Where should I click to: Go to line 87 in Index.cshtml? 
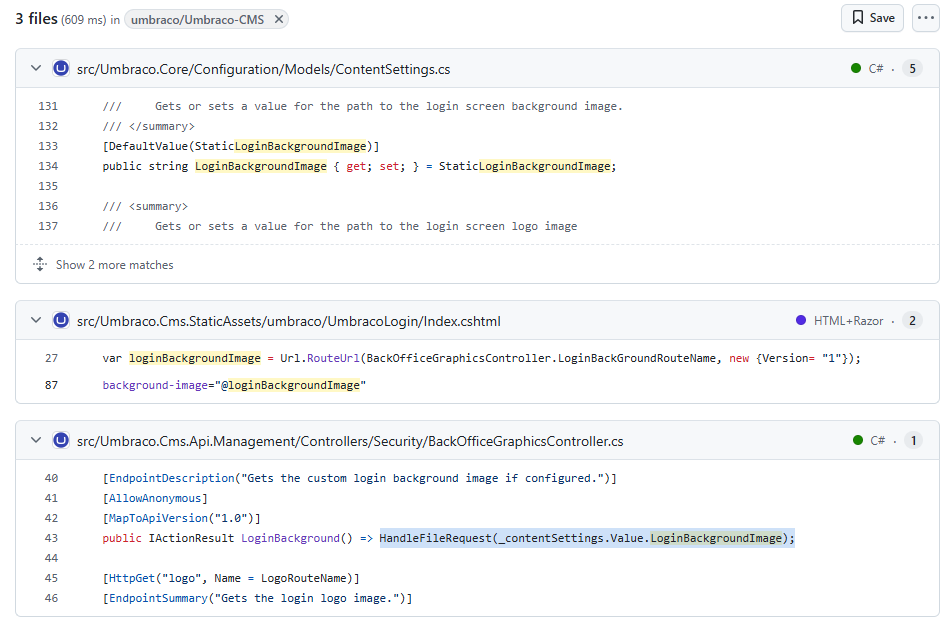[x=51, y=385]
